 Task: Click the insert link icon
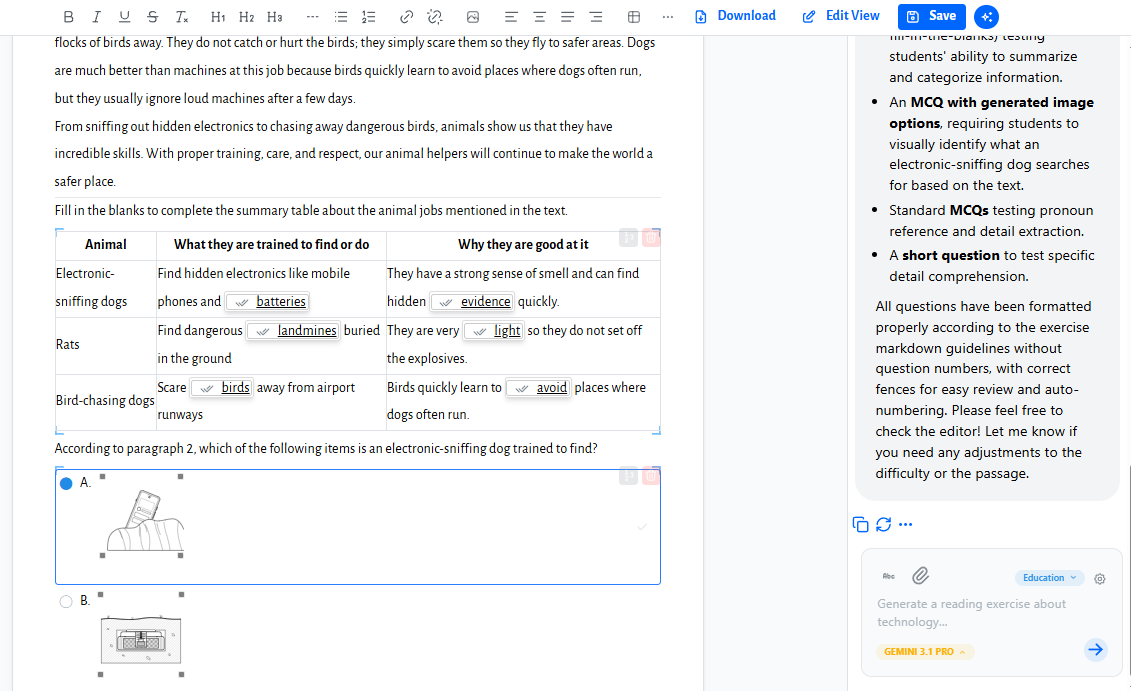click(406, 17)
